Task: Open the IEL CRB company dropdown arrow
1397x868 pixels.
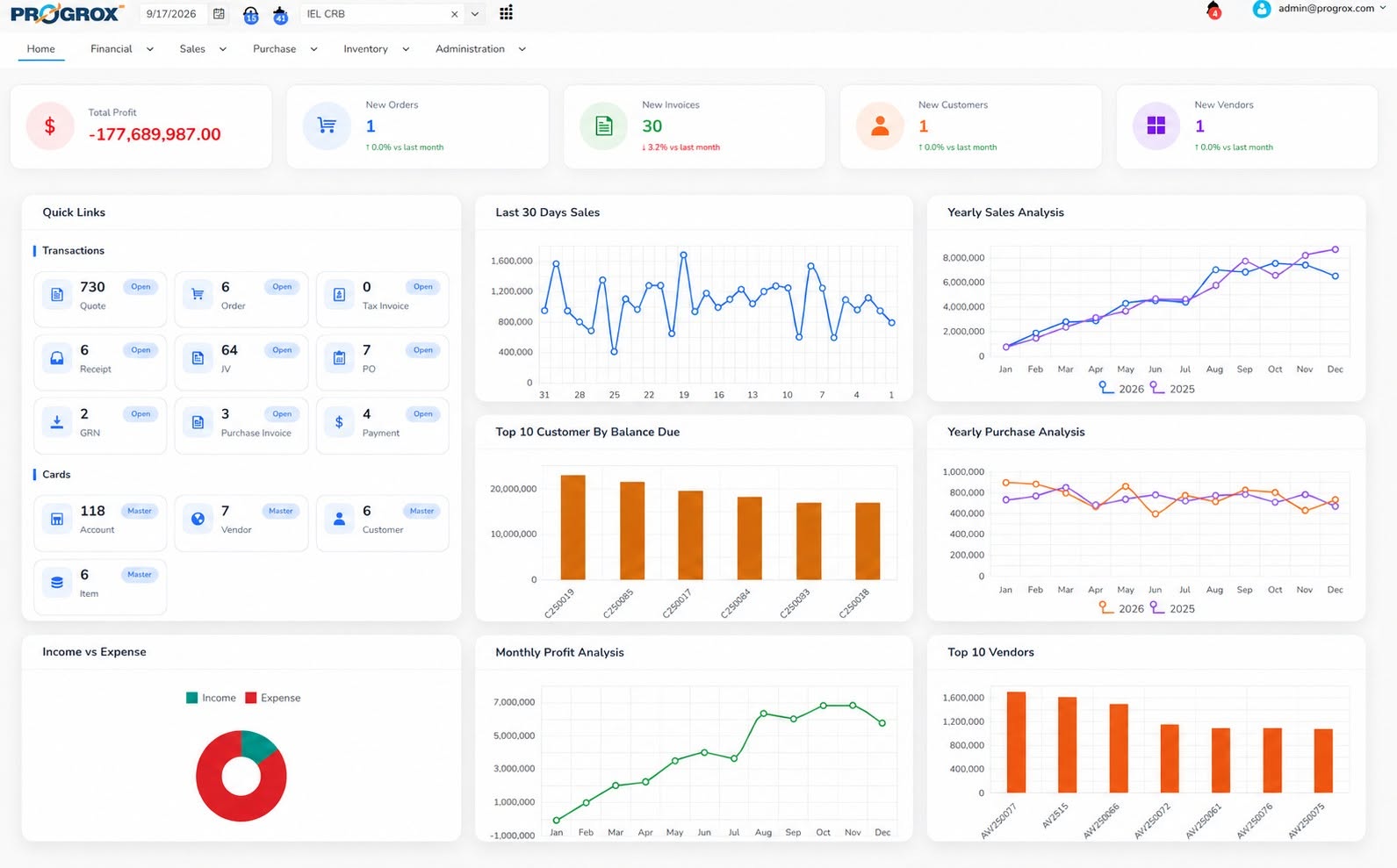Action: 475,14
